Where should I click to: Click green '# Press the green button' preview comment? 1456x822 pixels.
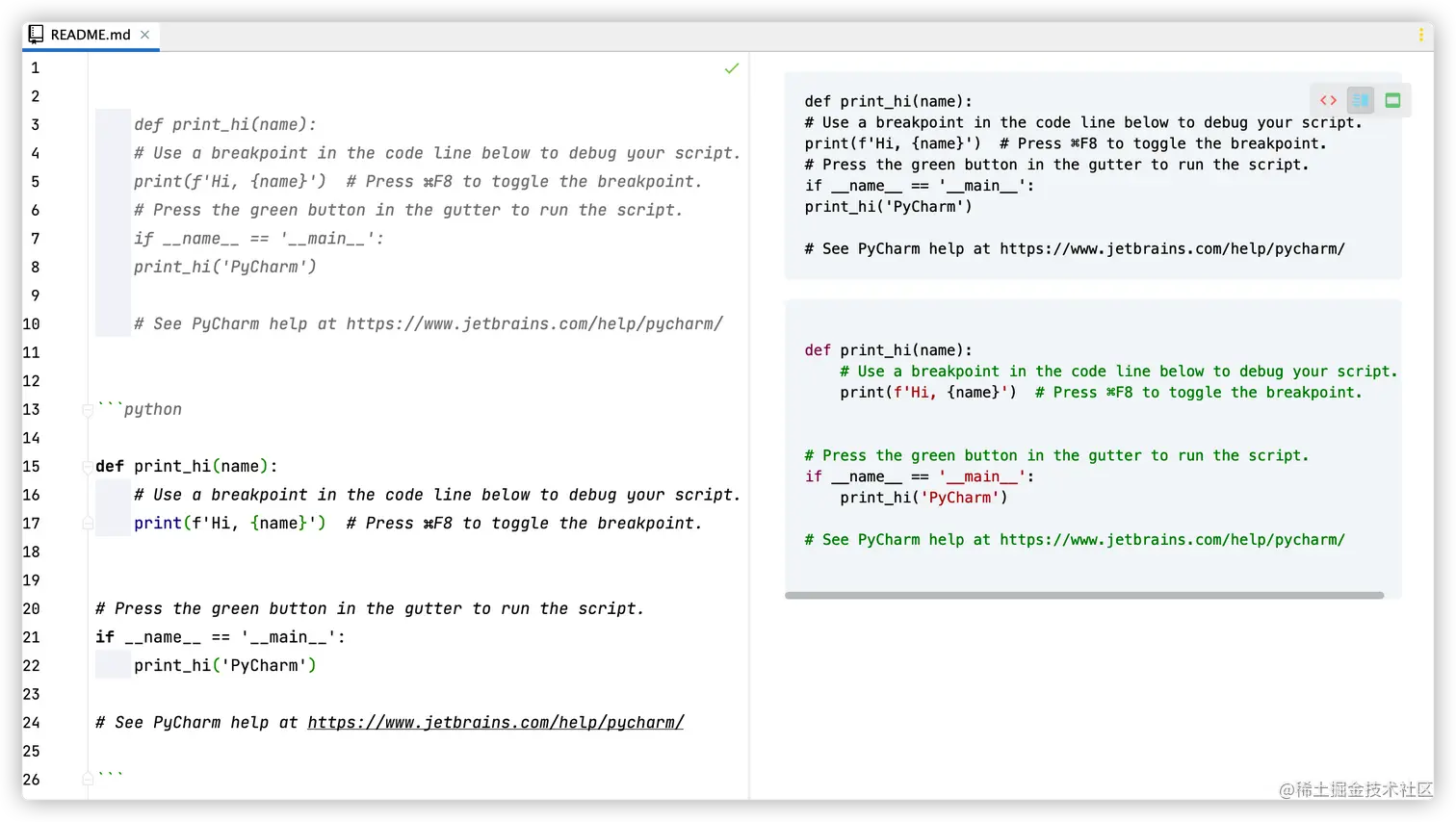[x=1056, y=455]
